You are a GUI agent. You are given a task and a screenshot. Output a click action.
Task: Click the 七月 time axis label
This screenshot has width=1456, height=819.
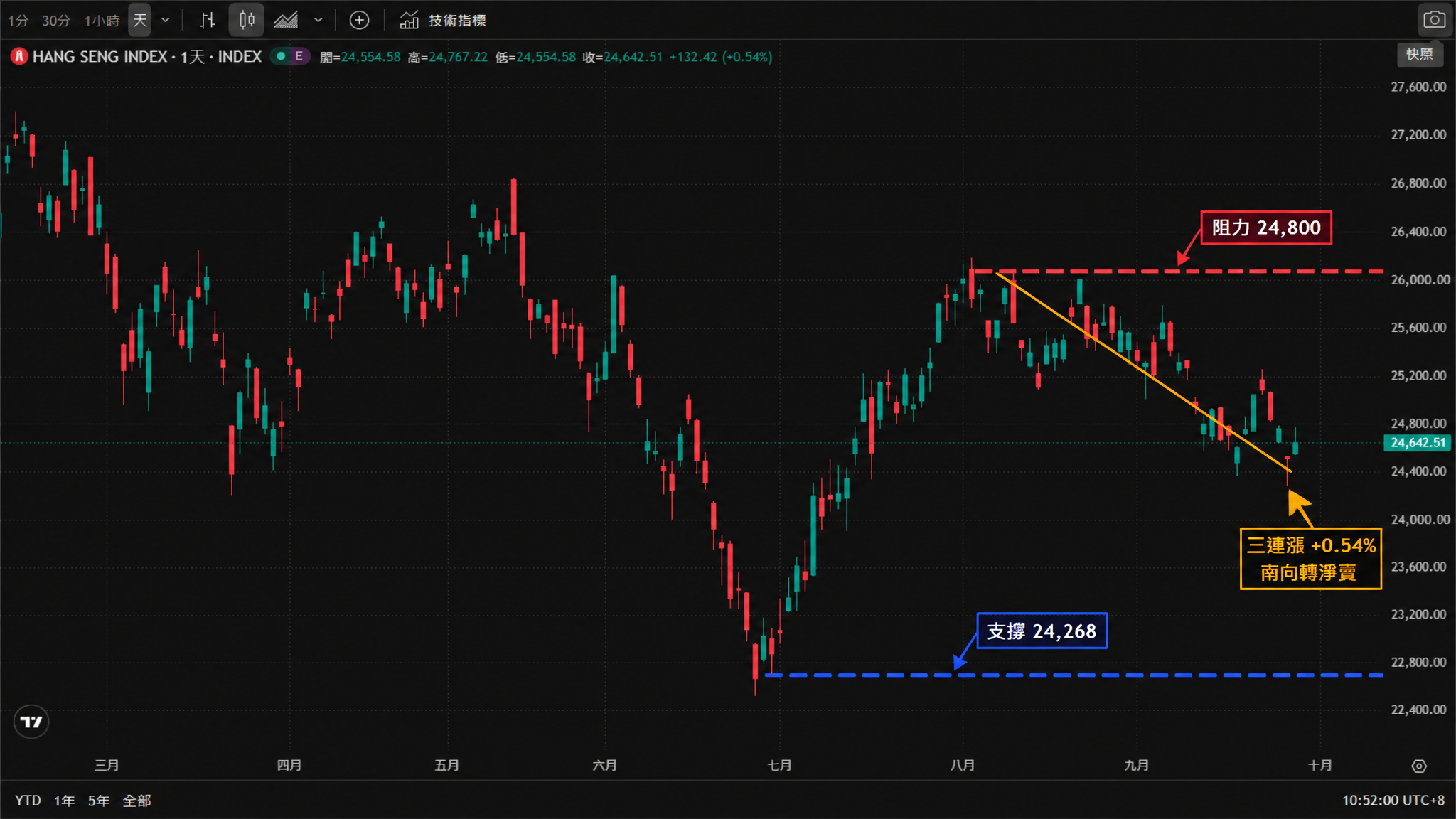tap(780, 766)
